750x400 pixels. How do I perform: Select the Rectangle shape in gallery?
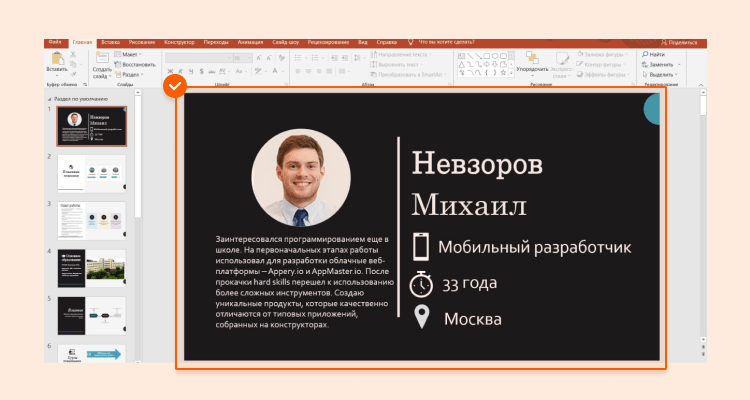[x=486, y=56]
